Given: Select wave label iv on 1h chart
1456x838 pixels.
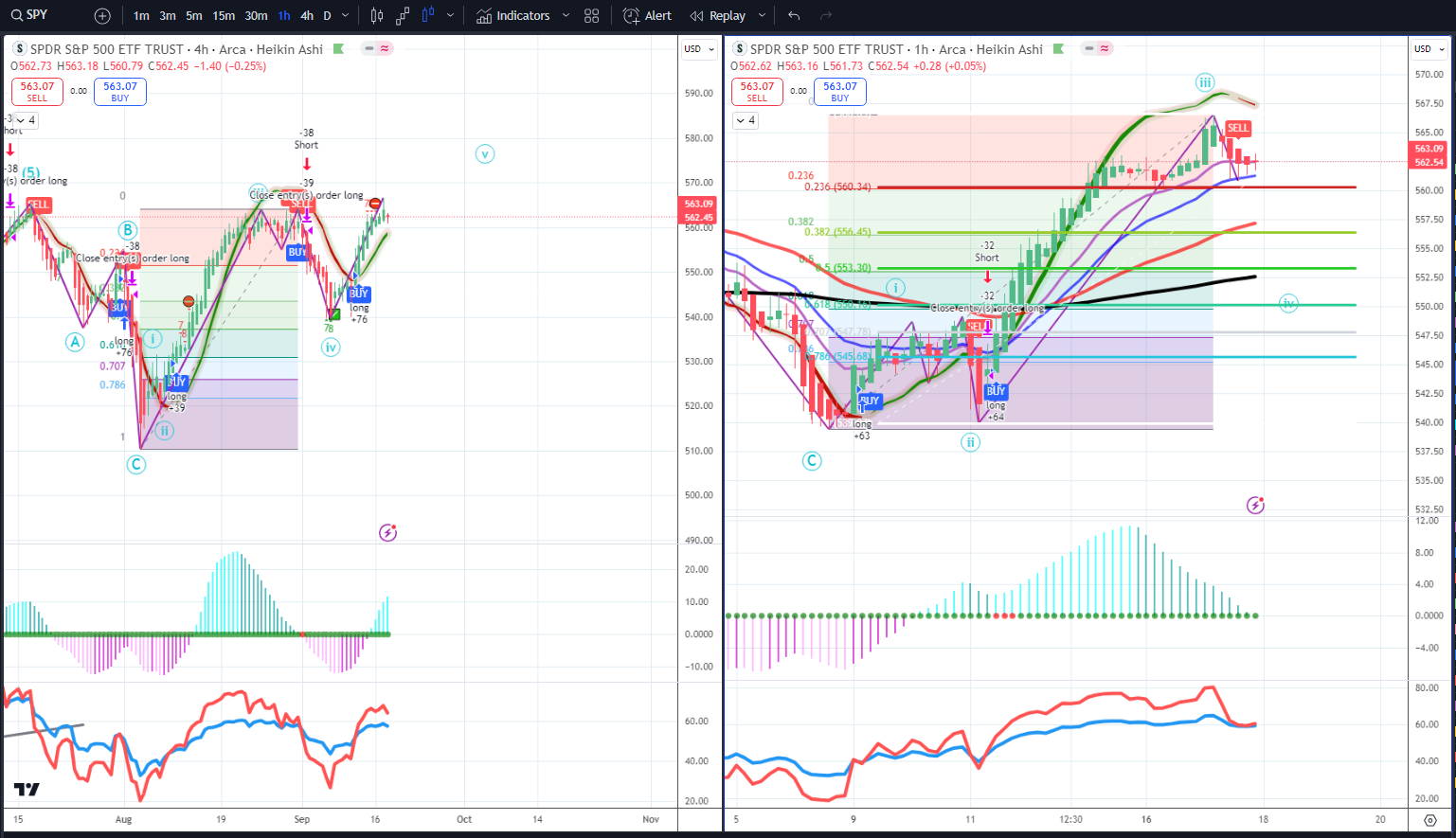Looking at the screenshot, I should (1288, 303).
